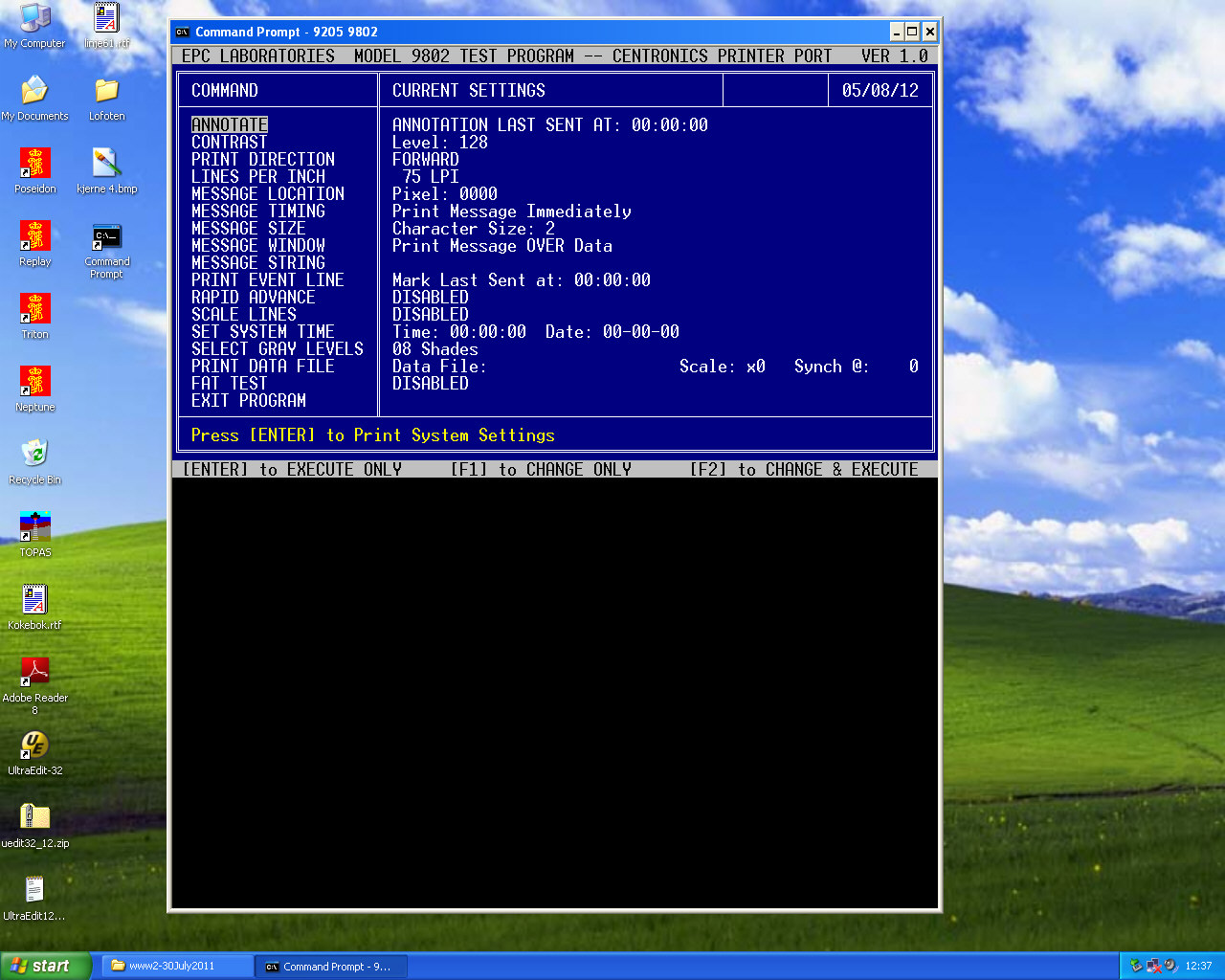This screenshot has height=980, width=1225.
Task: Open the kjerne 4.bmp image file
Action: point(106,164)
